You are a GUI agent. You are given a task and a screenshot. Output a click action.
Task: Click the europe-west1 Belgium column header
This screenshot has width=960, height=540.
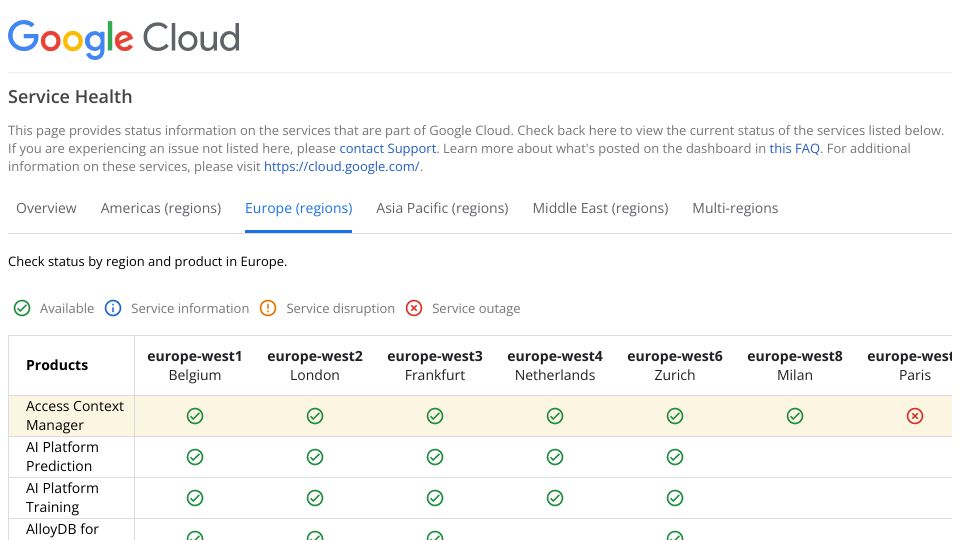(x=195, y=366)
